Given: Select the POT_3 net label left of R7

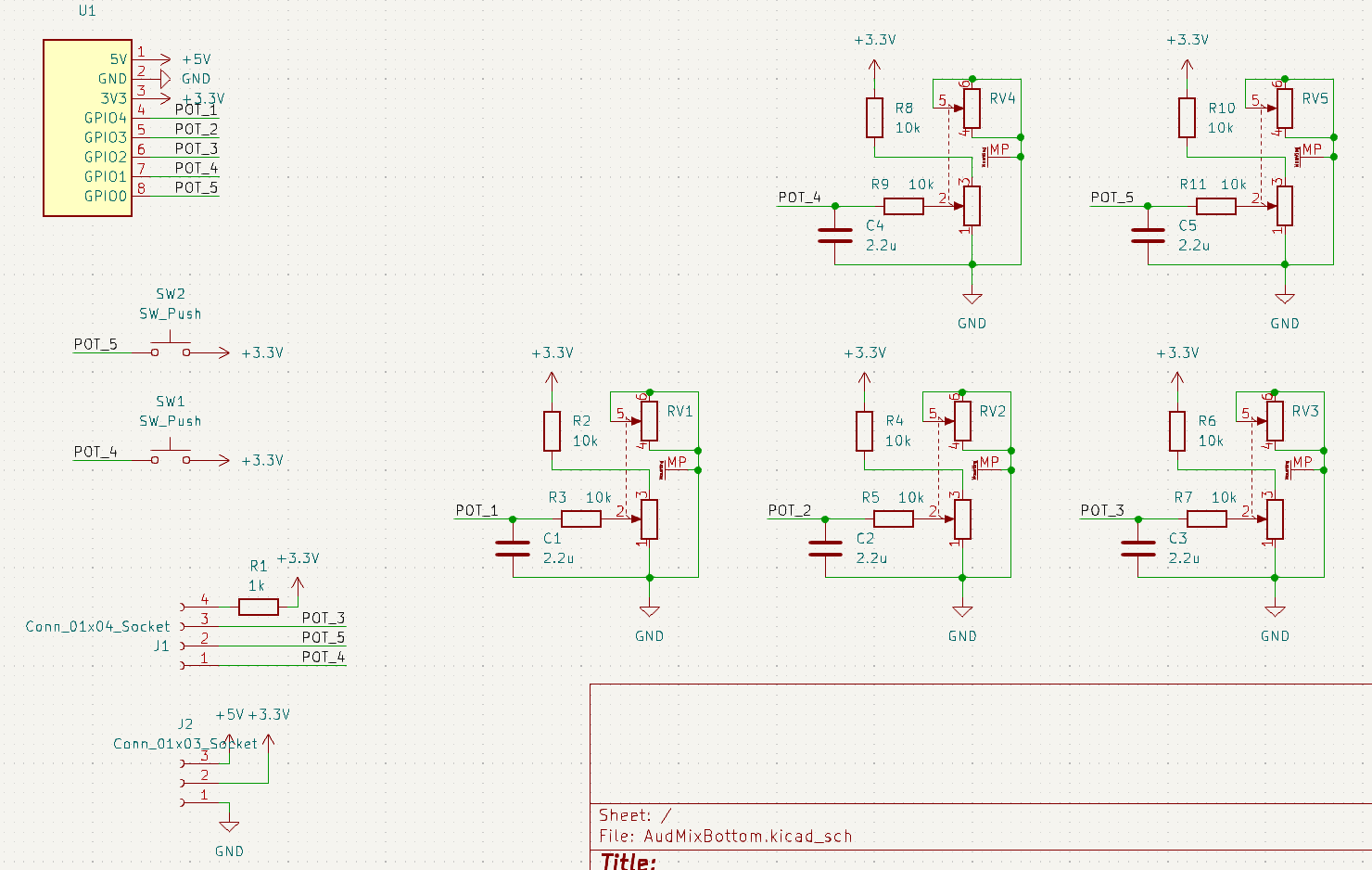Looking at the screenshot, I should pos(1102,510).
